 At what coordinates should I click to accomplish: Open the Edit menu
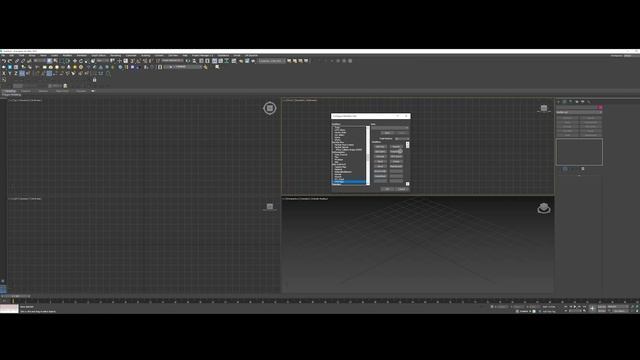(x=11, y=56)
